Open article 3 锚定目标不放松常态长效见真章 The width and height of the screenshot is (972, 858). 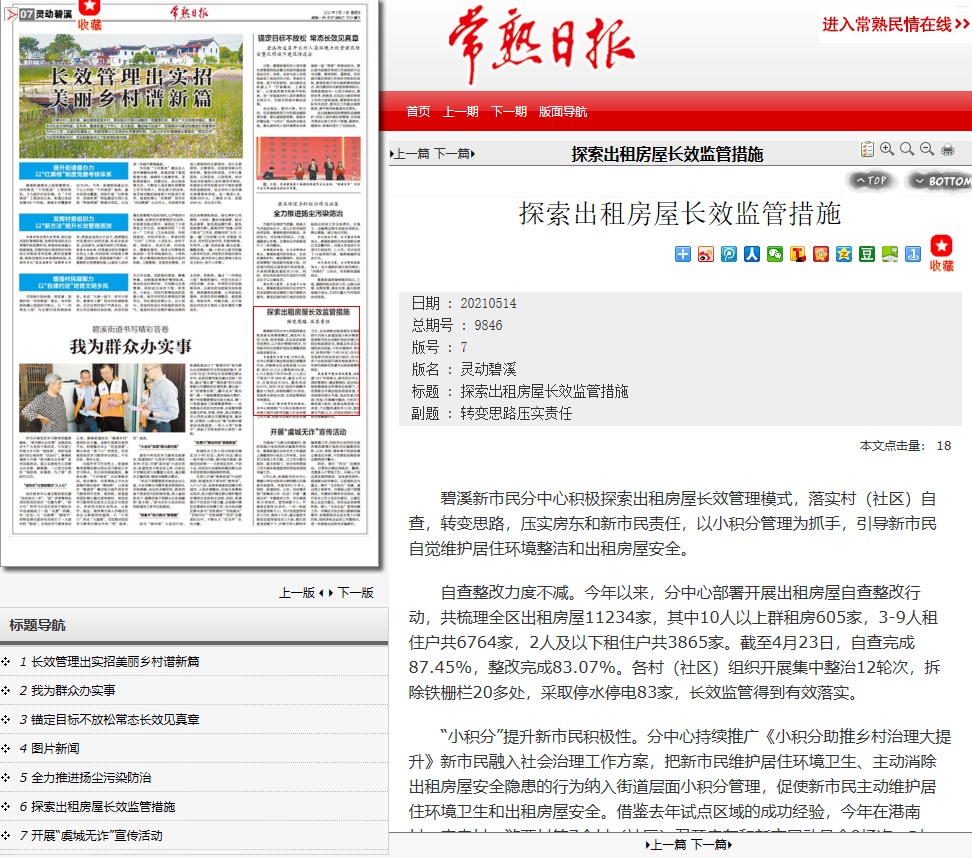click(x=115, y=720)
